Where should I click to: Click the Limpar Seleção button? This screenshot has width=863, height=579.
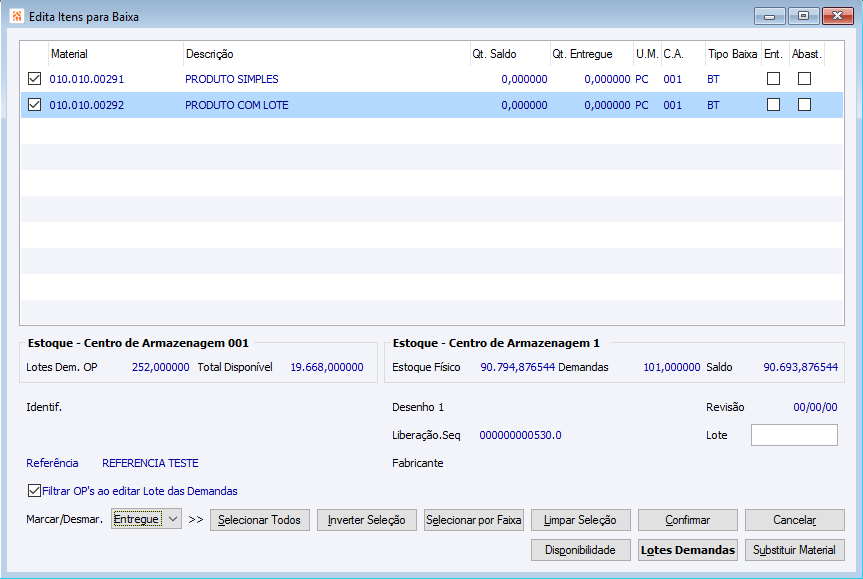(581, 520)
